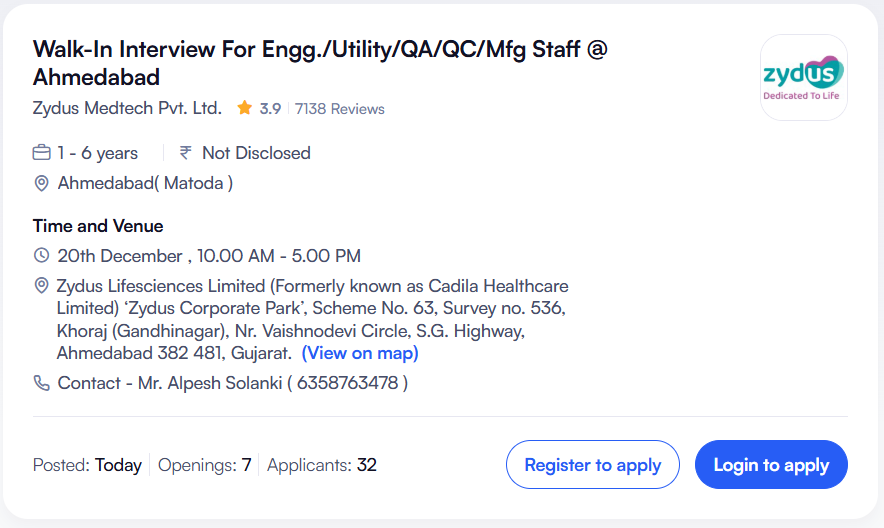Click the rupee salary icon
The image size is (884, 528).
(185, 153)
